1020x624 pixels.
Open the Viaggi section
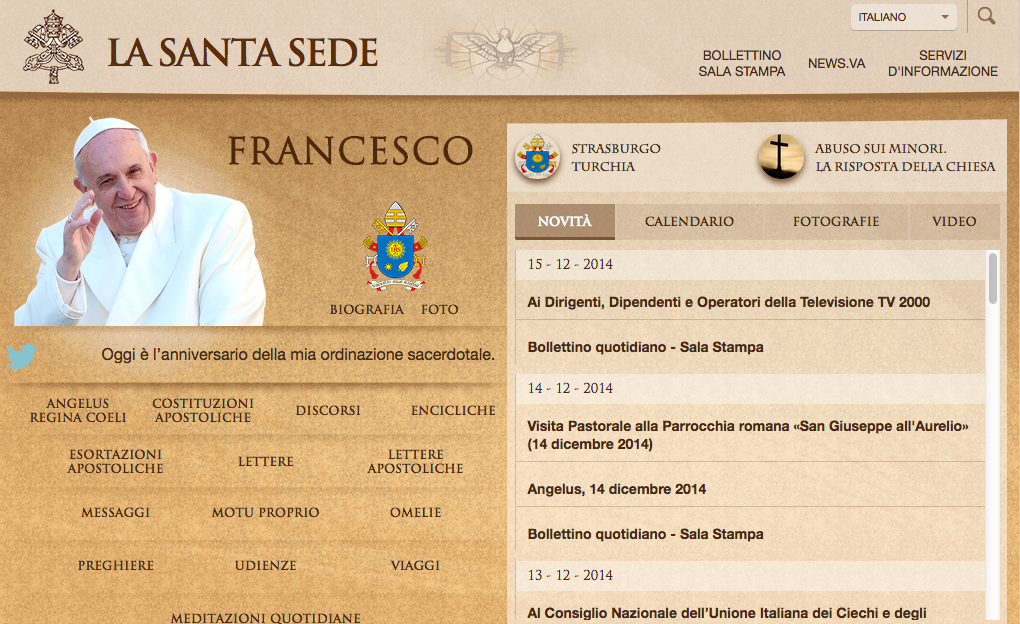(416, 565)
